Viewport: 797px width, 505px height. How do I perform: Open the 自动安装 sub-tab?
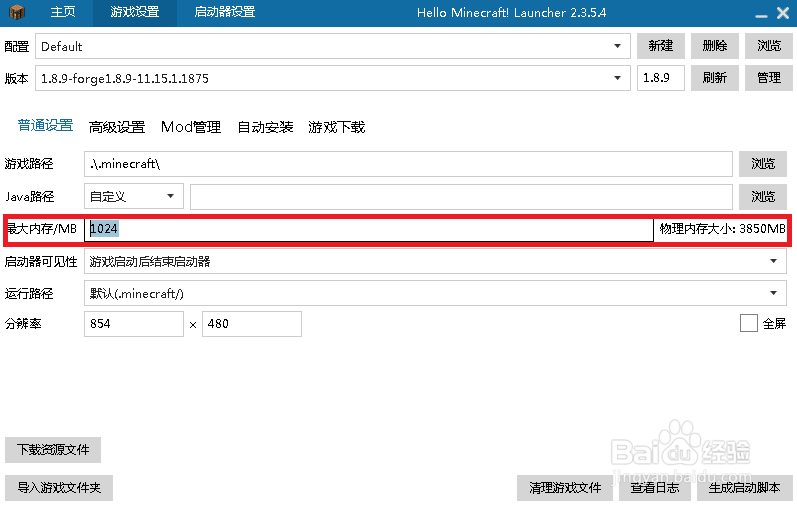(265, 127)
